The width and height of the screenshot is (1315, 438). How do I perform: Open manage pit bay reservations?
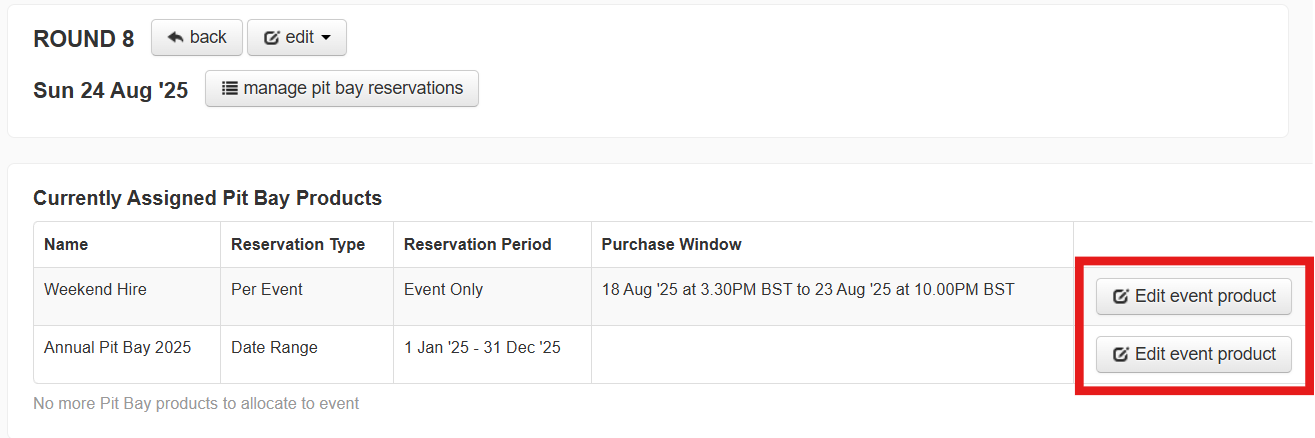tap(342, 88)
